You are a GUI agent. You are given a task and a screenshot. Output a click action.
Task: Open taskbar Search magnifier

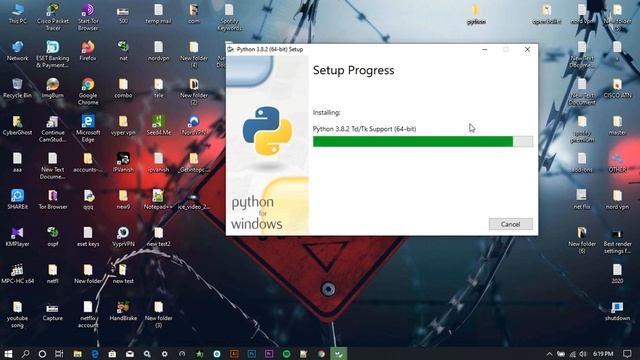pyautogui.click(x=25, y=353)
